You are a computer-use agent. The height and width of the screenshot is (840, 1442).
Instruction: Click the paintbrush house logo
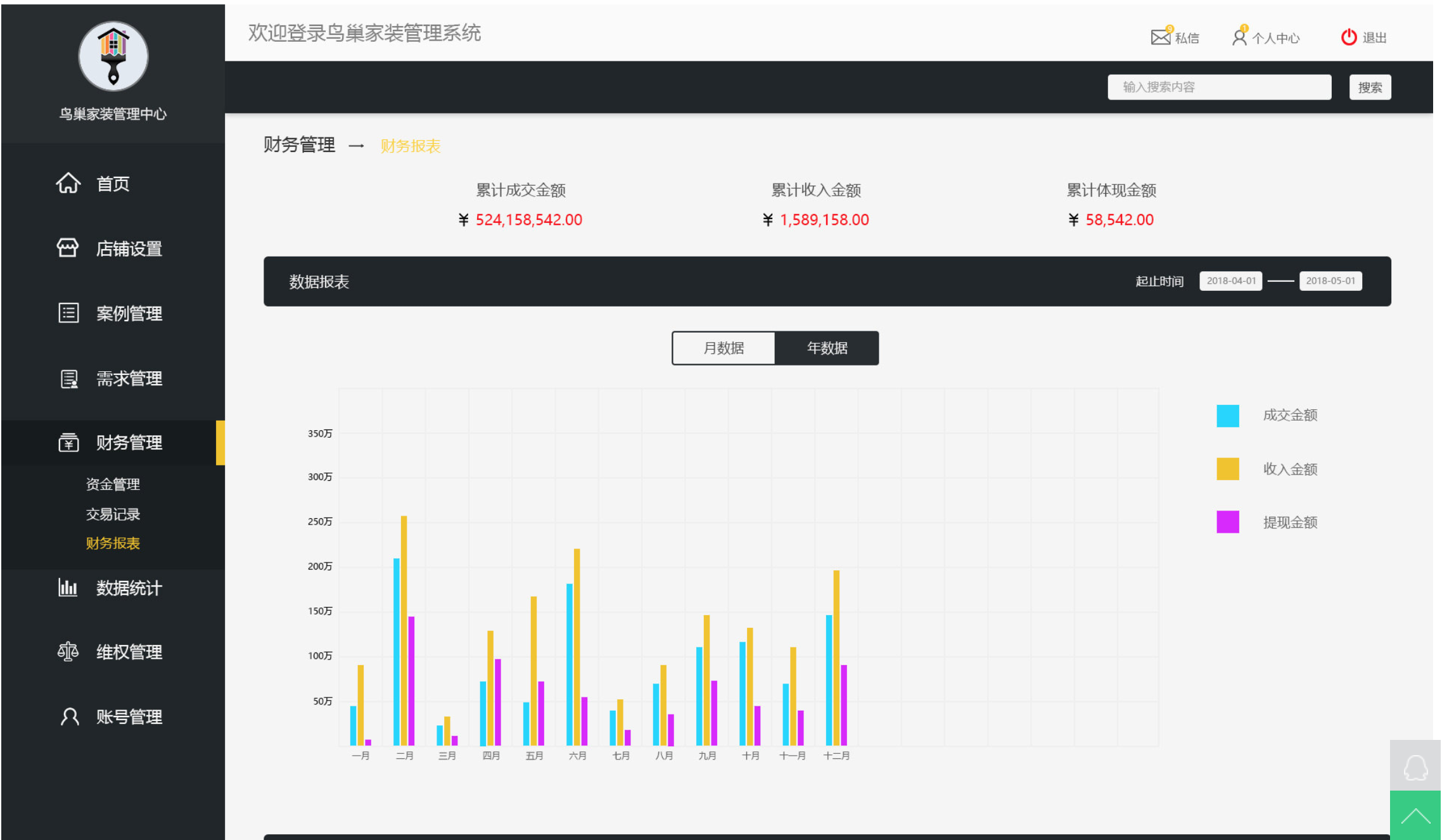pos(113,56)
